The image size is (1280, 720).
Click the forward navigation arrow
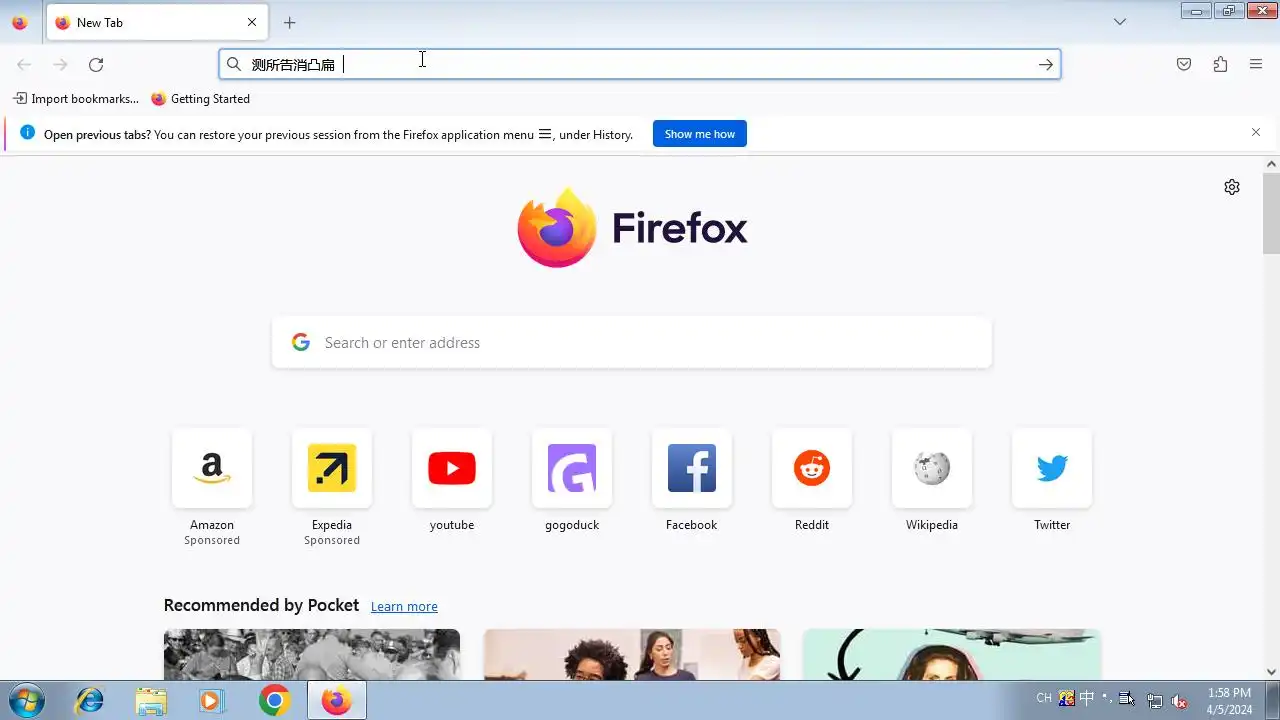(60, 65)
